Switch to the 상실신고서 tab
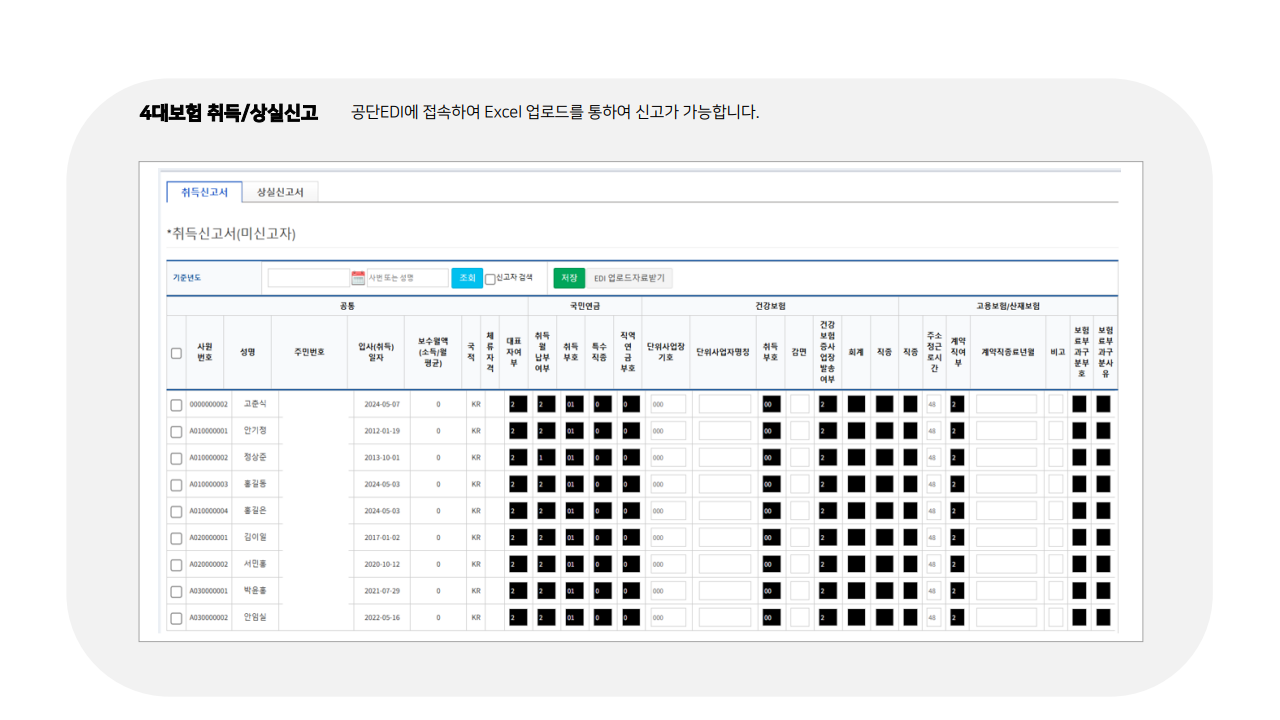This screenshot has width=1280, height=720. (x=280, y=190)
